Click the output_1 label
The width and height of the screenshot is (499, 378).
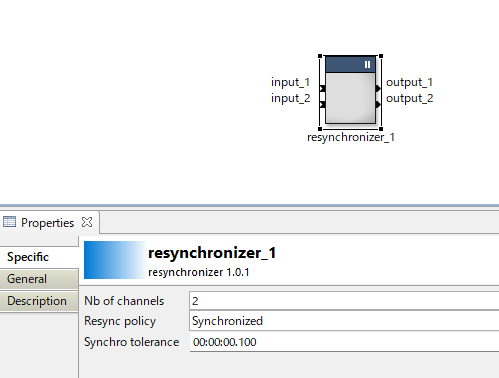coord(409,82)
